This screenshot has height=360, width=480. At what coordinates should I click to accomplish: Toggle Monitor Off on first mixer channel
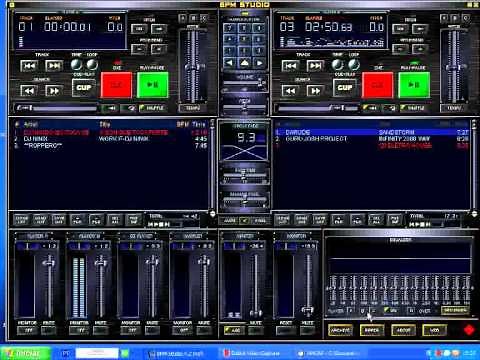(x=27, y=330)
